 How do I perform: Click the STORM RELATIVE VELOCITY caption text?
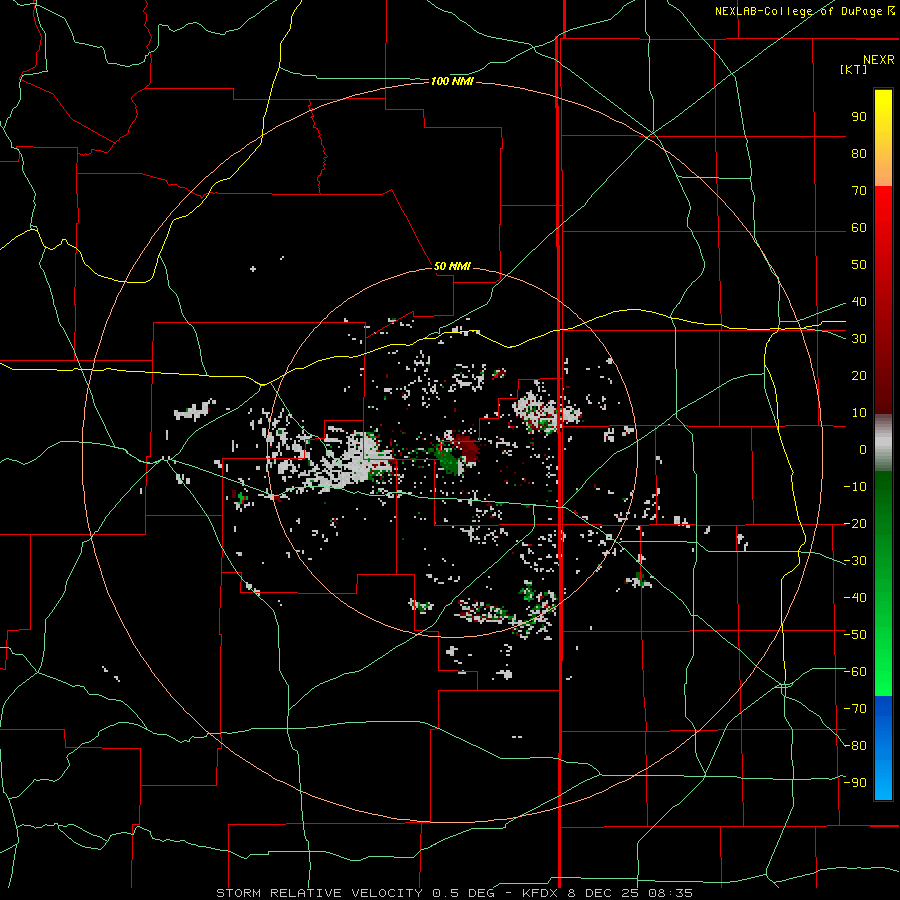pos(319,893)
